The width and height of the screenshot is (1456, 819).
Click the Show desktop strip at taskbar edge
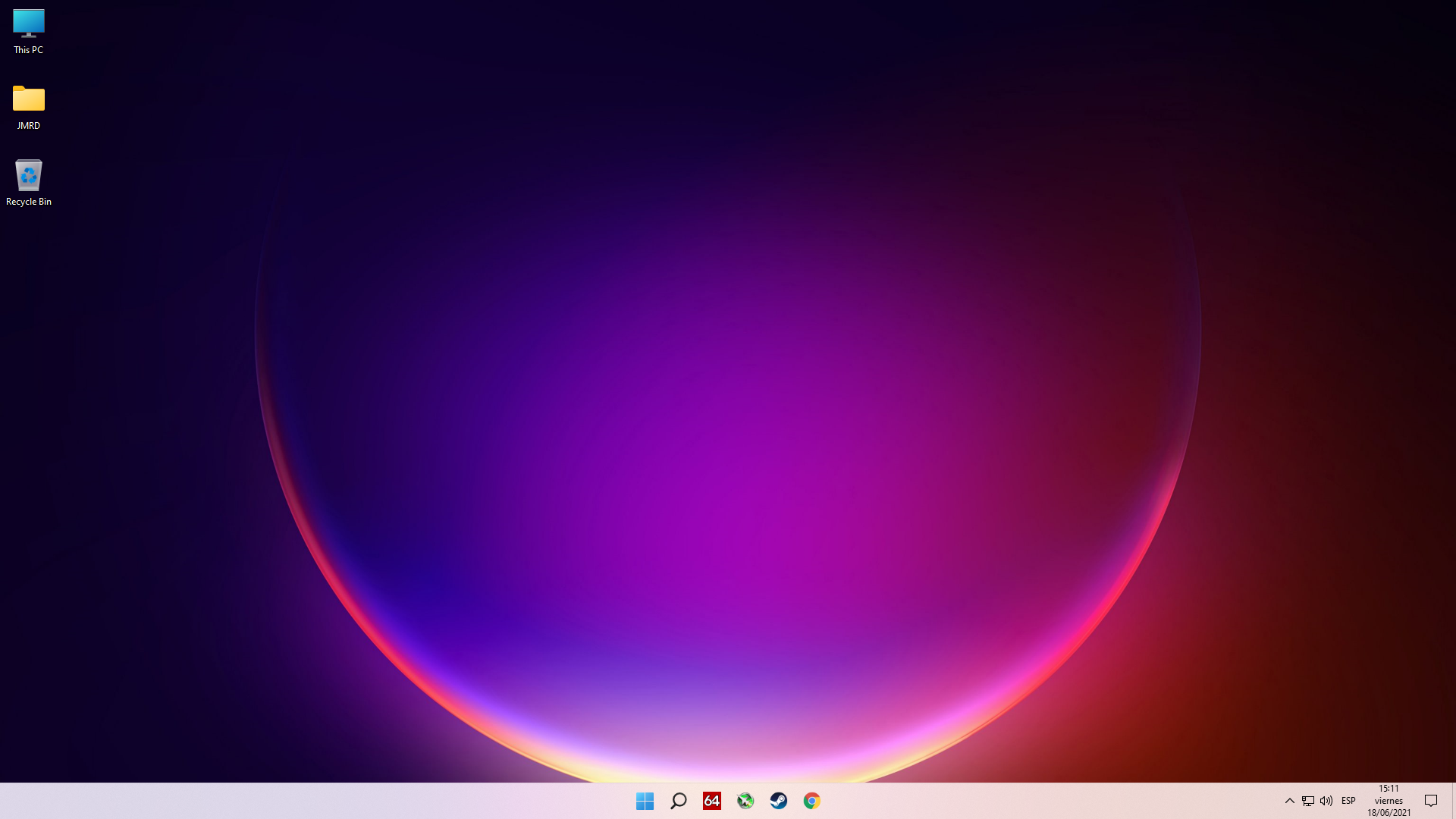(1453, 801)
